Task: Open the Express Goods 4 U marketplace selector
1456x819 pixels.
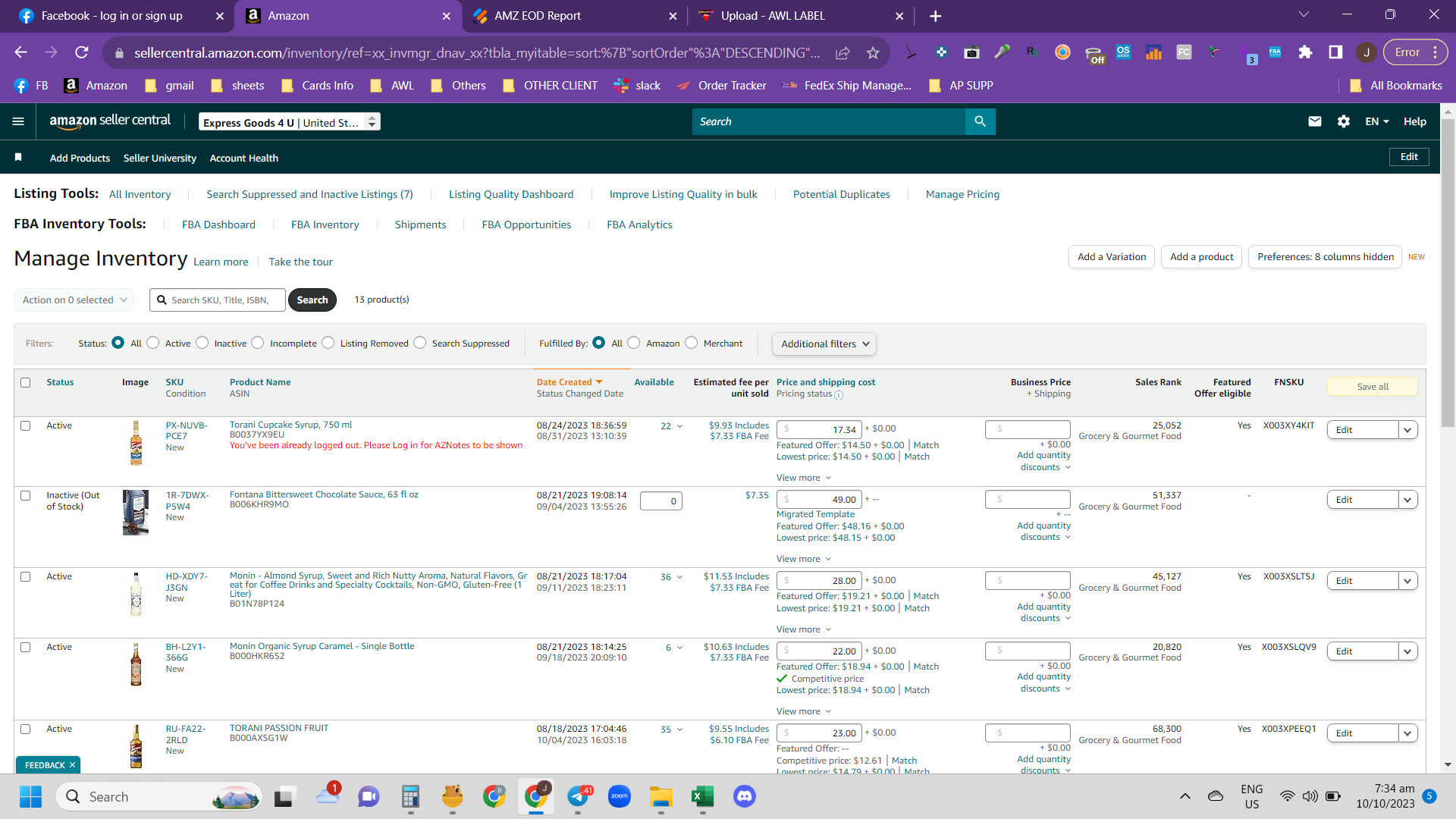Action: 290,122
